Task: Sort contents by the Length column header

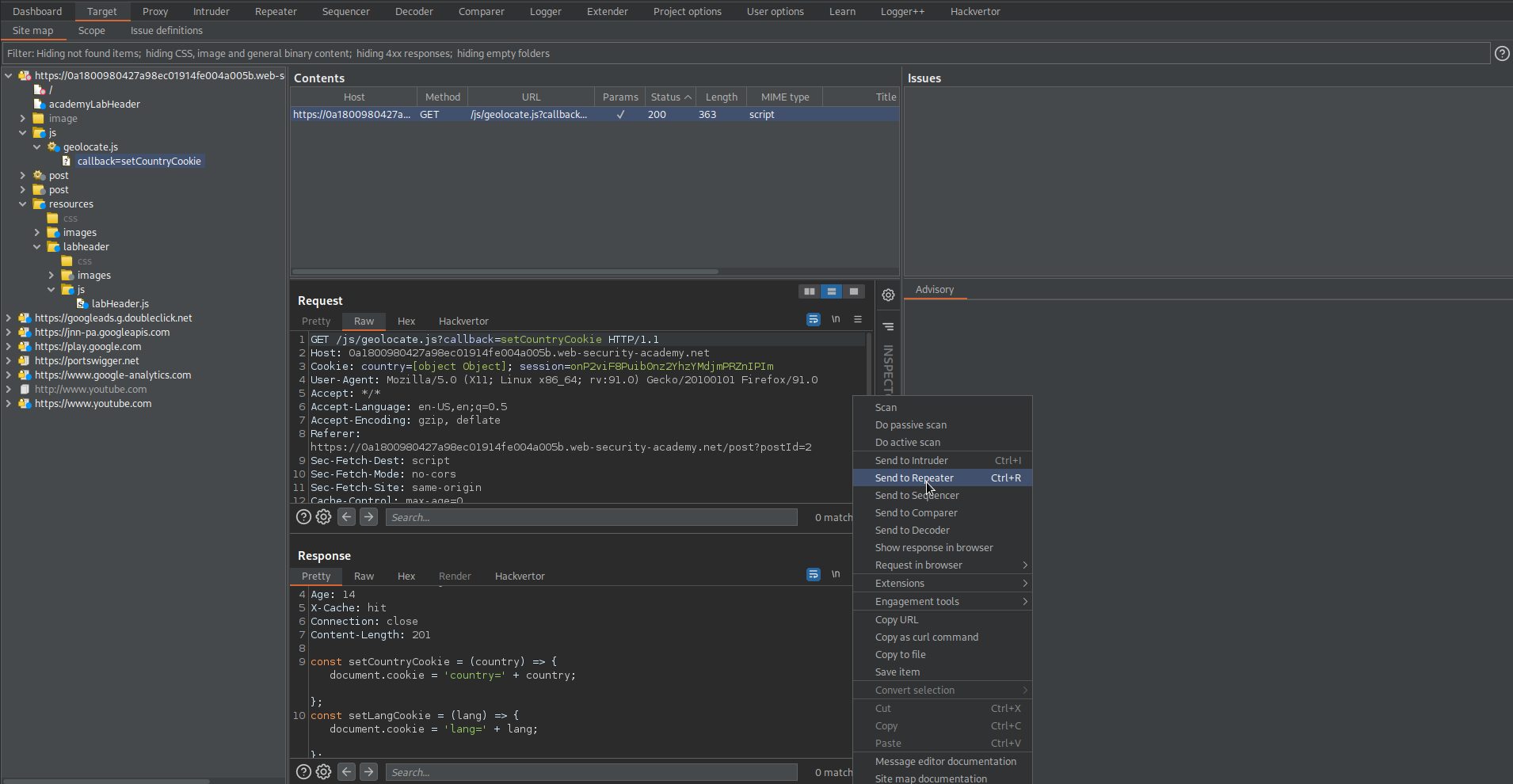Action: (722, 97)
